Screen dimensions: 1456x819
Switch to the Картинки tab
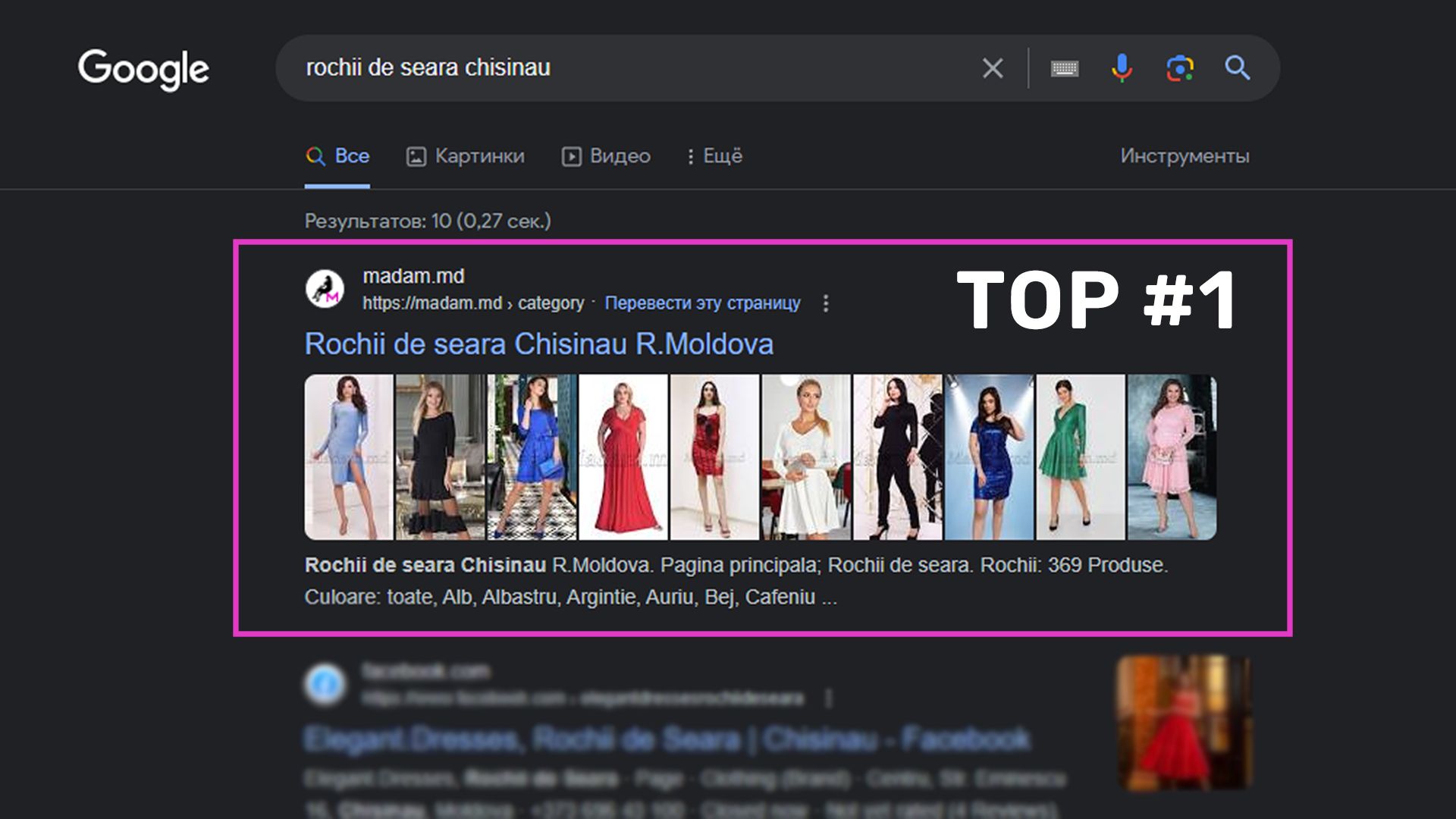[x=466, y=156]
